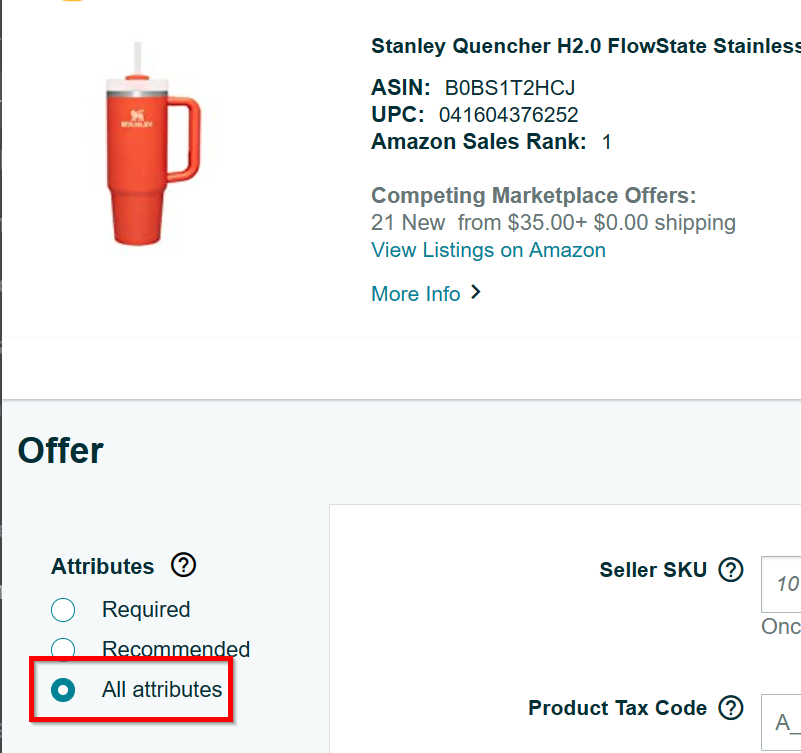Click the Product Tax Code help icon
801x753 pixels.
[x=732, y=708]
